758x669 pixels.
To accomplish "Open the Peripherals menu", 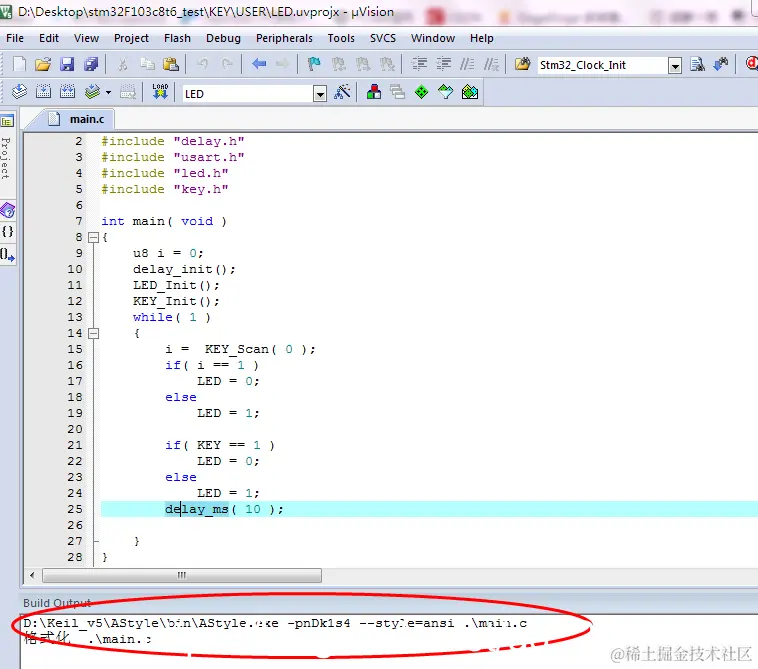I will (x=284, y=38).
